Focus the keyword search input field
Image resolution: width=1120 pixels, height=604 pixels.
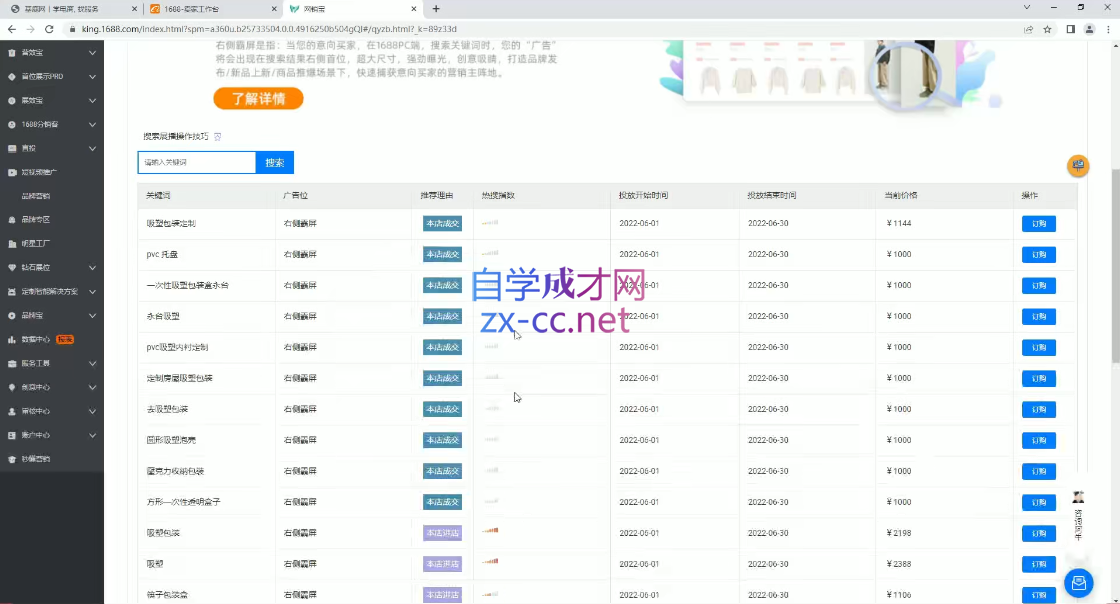click(x=197, y=162)
